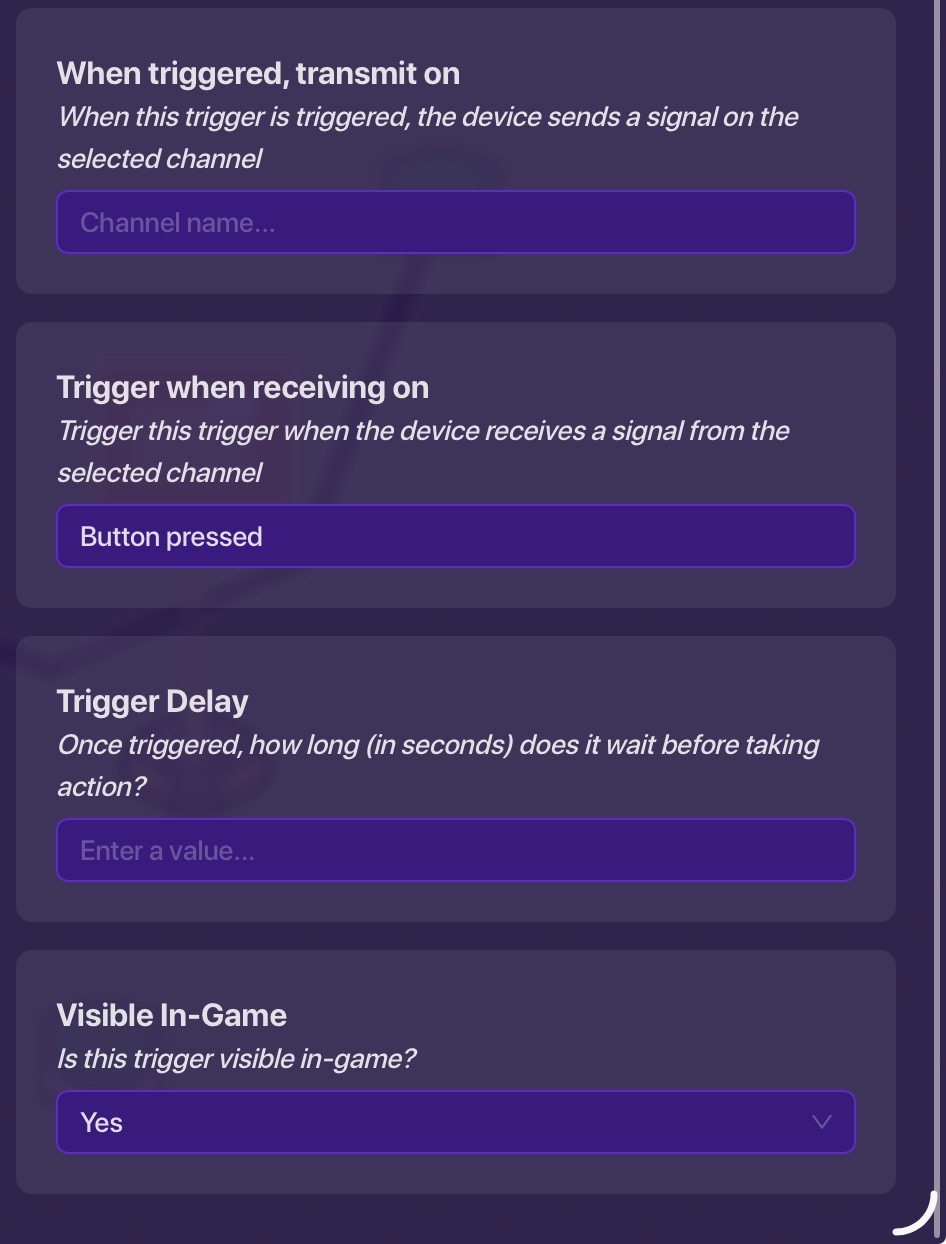Click the "Button pressed" text value
Image resolution: width=946 pixels, height=1244 pixels.
171,536
